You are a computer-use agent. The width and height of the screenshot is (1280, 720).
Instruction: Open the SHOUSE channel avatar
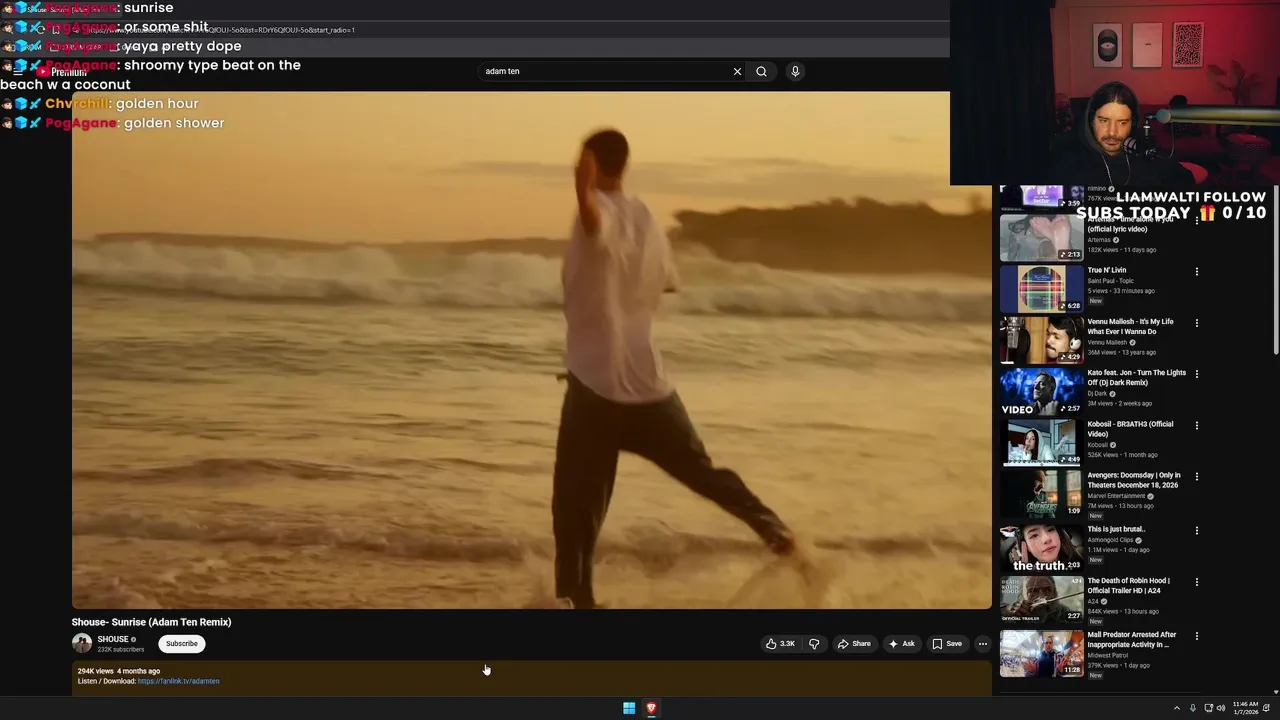coord(82,643)
